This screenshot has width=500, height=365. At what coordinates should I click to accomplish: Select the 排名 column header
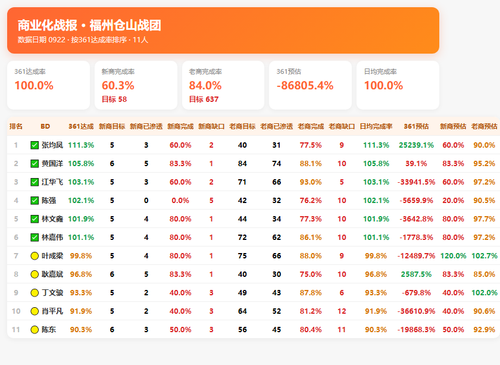[16, 126]
